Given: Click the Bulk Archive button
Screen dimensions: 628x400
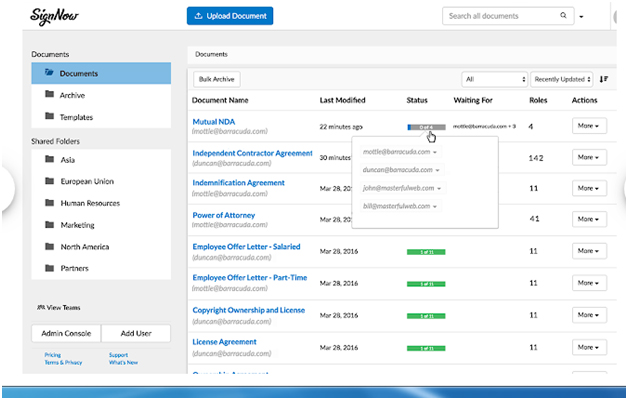Looking at the screenshot, I should [217, 79].
